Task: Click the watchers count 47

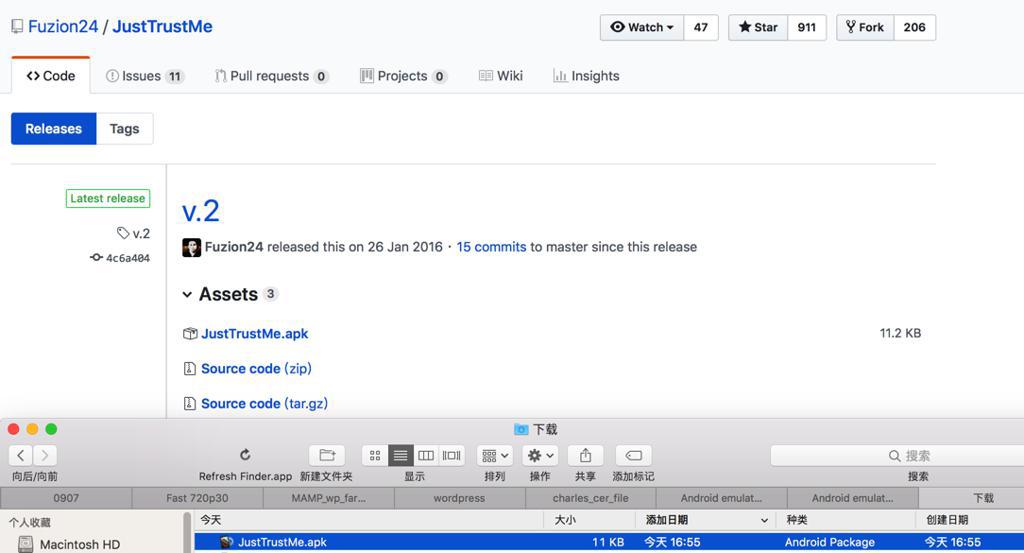Action: click(x=701, y=27)
